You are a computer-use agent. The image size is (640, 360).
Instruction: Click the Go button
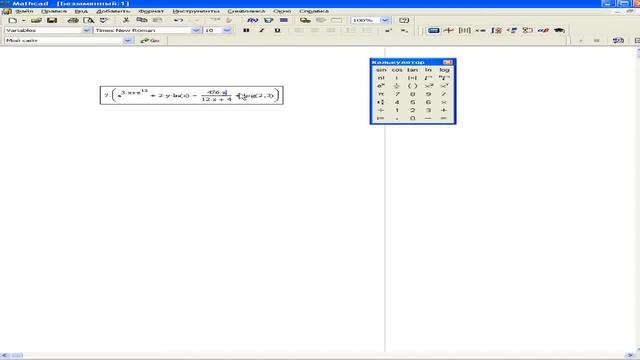(150, 40)
